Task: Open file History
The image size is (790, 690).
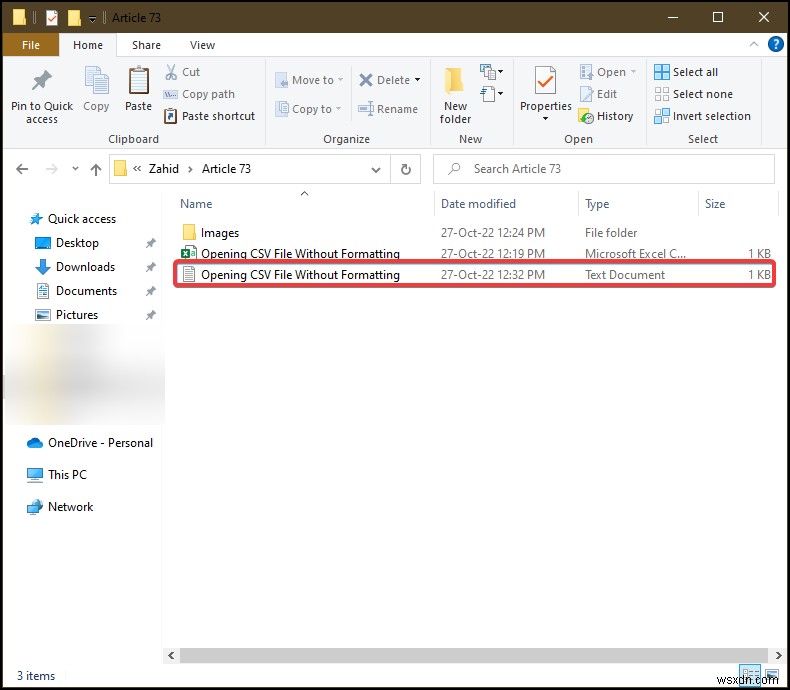Action: click(606, 116)
